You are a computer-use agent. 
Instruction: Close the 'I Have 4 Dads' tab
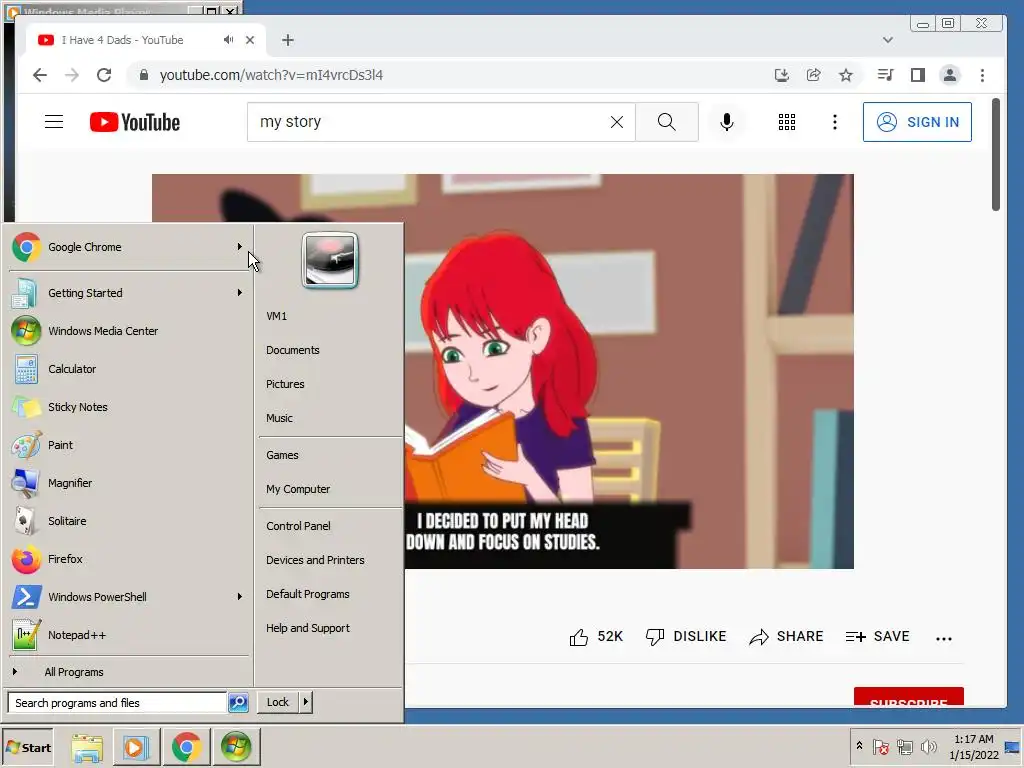click(249, 40)
